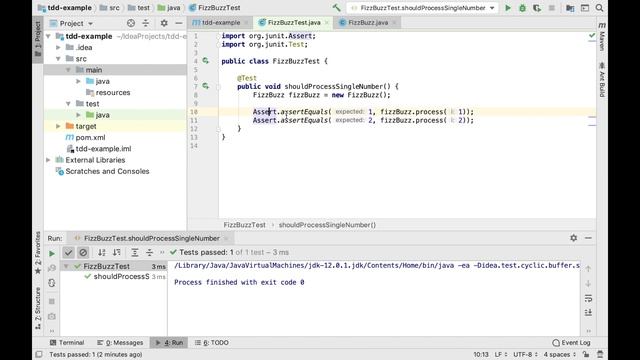Open Search Everywhere magnifier icon
The height and width of the screenshot is (360, 640).
(599, 8)
